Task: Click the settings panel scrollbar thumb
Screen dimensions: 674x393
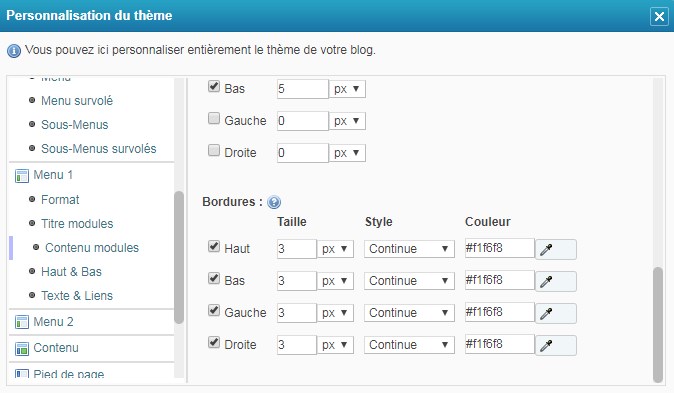Action: click(658, 325)
